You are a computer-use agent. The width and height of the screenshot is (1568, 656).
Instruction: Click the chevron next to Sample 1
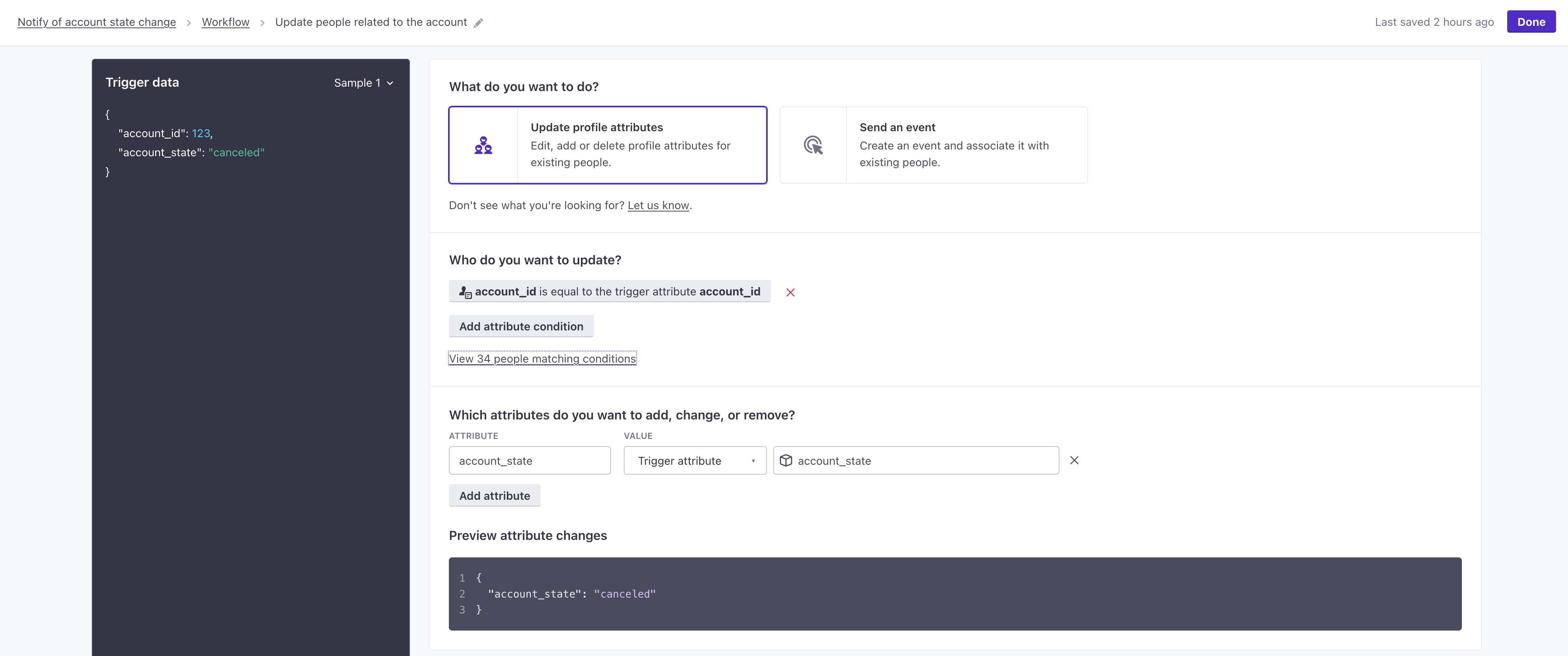tap(390, 83)
